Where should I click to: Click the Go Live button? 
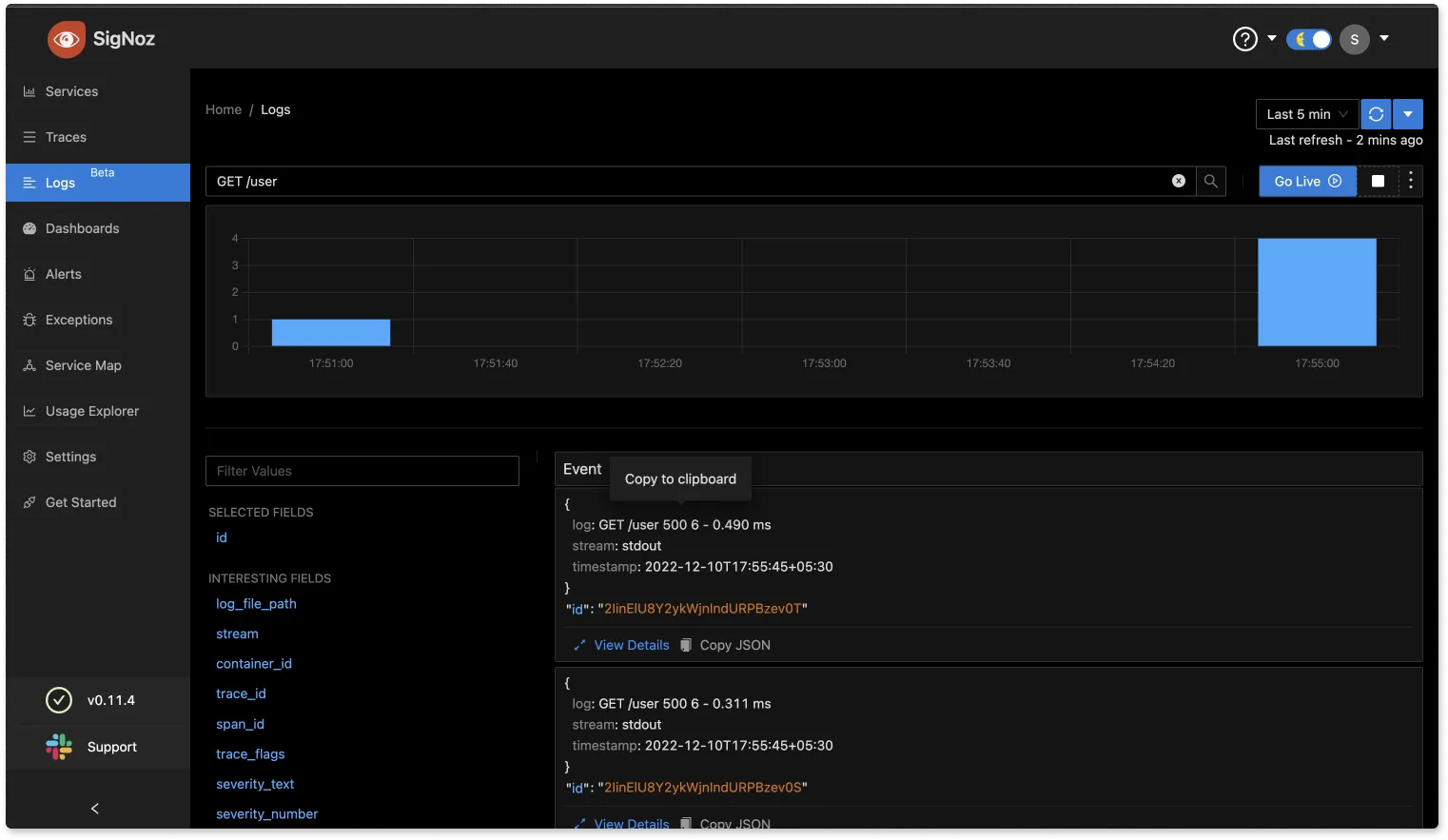click(1308, 181)
